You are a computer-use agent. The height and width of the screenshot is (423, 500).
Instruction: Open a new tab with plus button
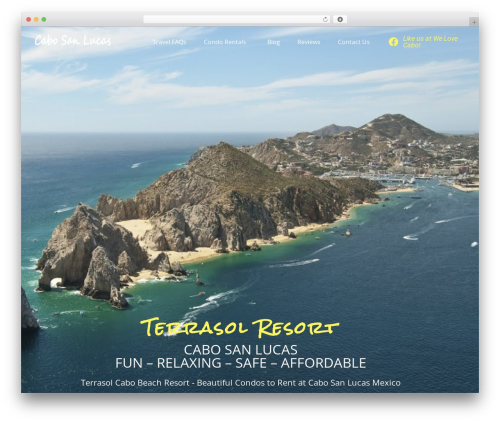click(474, 22)
